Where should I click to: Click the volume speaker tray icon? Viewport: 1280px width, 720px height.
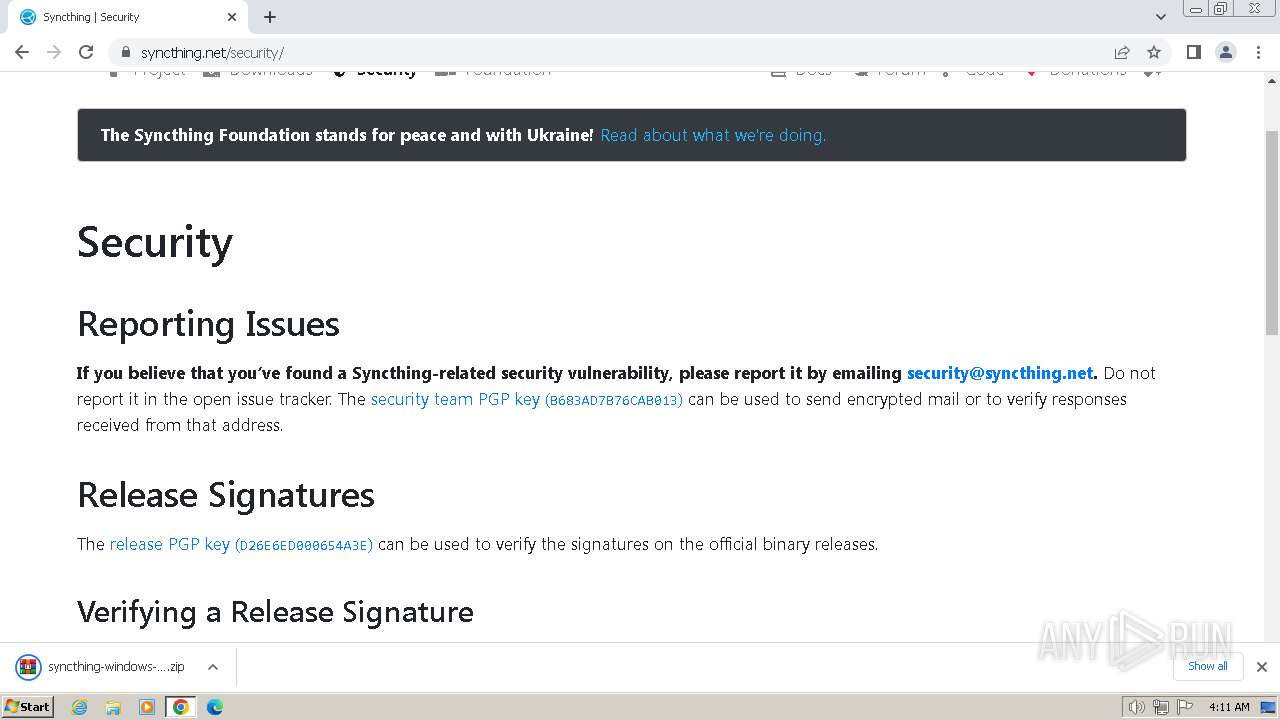click(1136, 707)
